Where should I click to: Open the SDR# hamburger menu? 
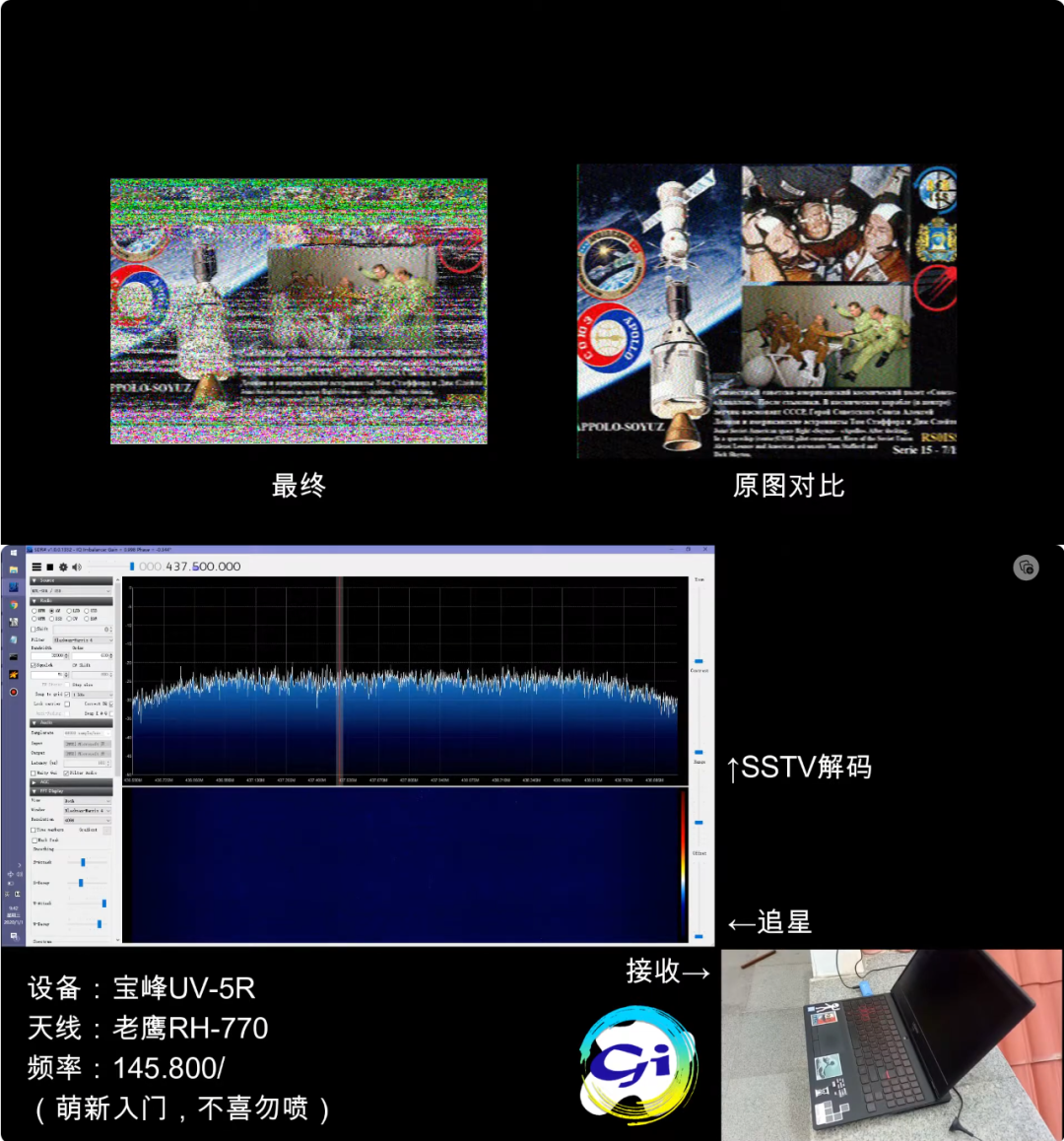[x=36, y=567]
